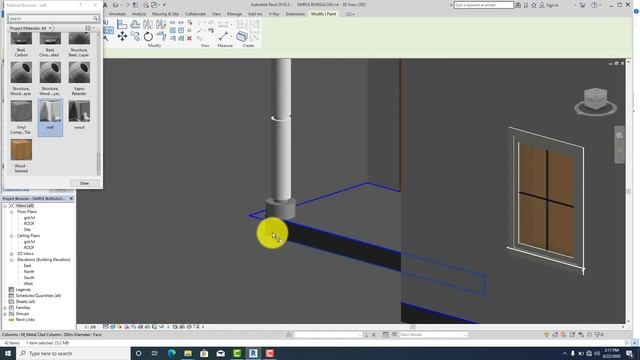Open the Site floor plan
Image resolution: width=640 pixels, height=360 pixels.
tap(27, 230)
